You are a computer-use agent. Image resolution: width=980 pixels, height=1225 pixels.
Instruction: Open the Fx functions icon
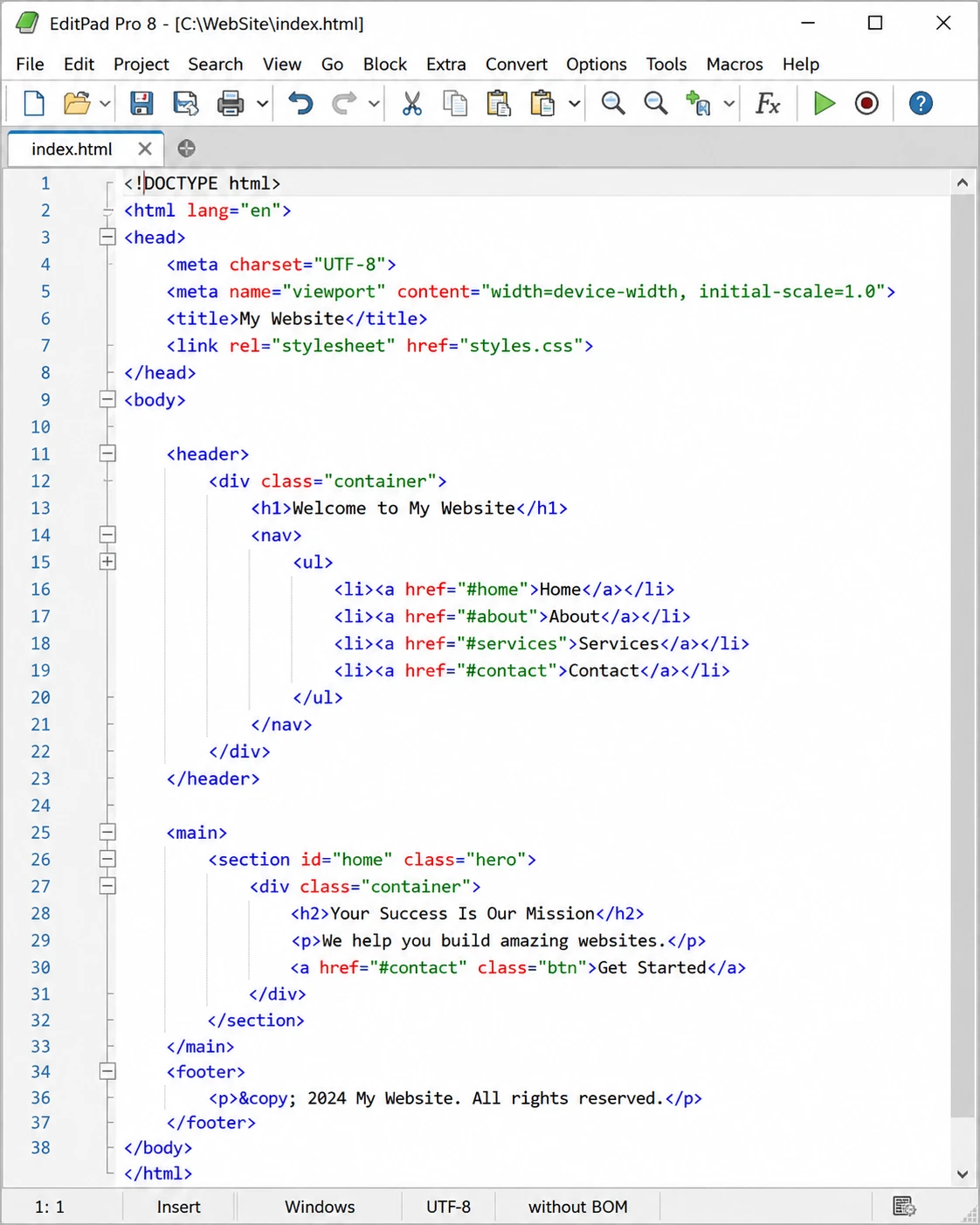click(x=768, y=104)
